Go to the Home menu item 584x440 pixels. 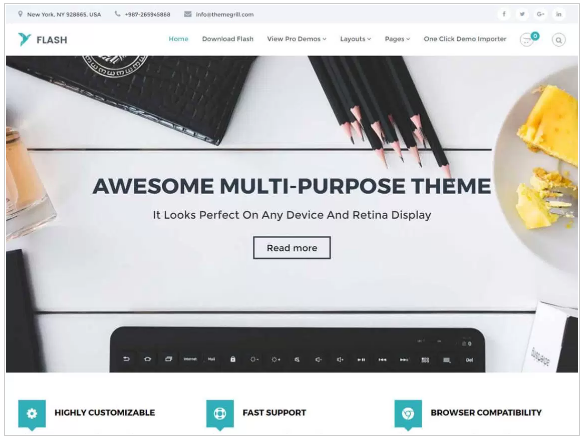(178, 39)
